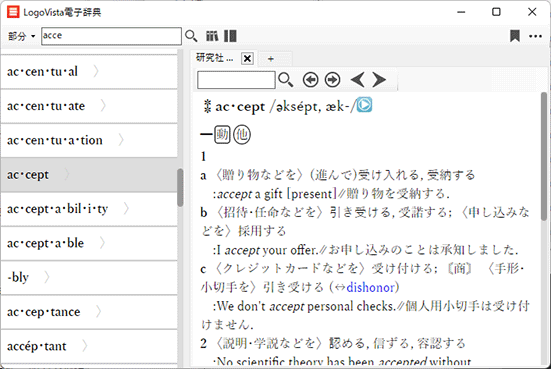Jump to previous entry with left chevron
551x369 pixels.
[358, 80]
